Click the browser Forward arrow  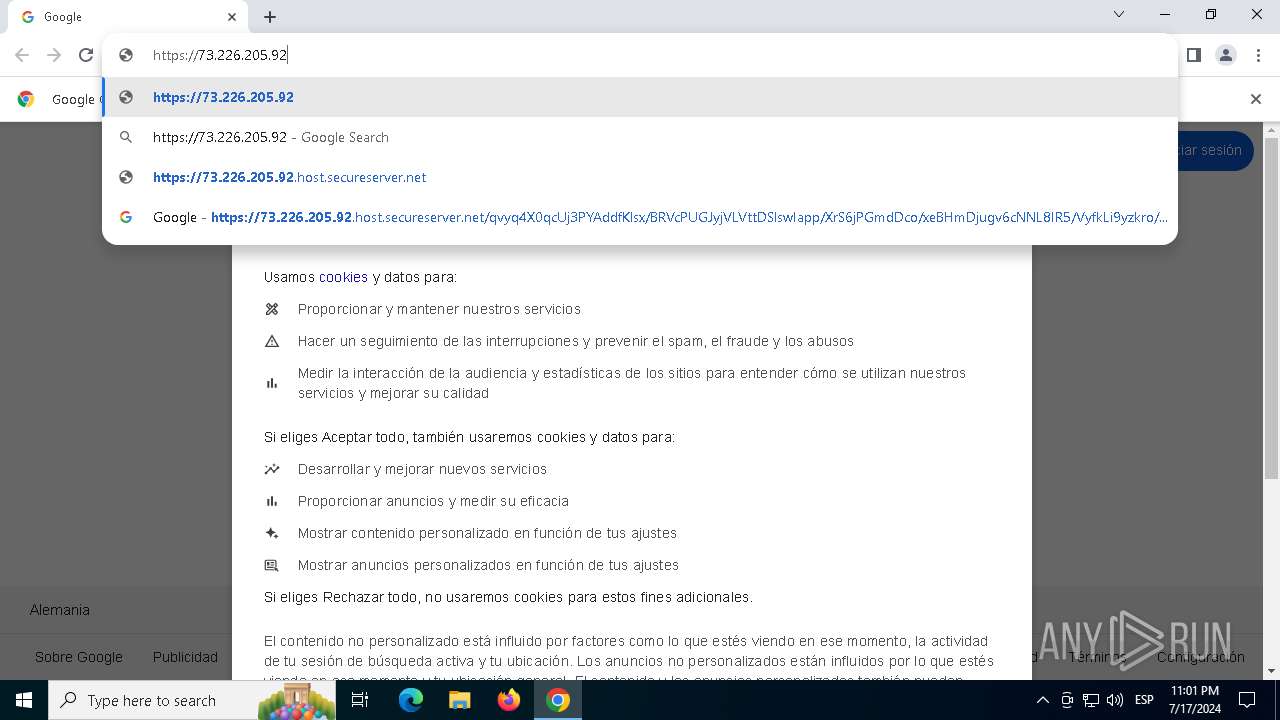pyautogui.click(x=54, y=55)
